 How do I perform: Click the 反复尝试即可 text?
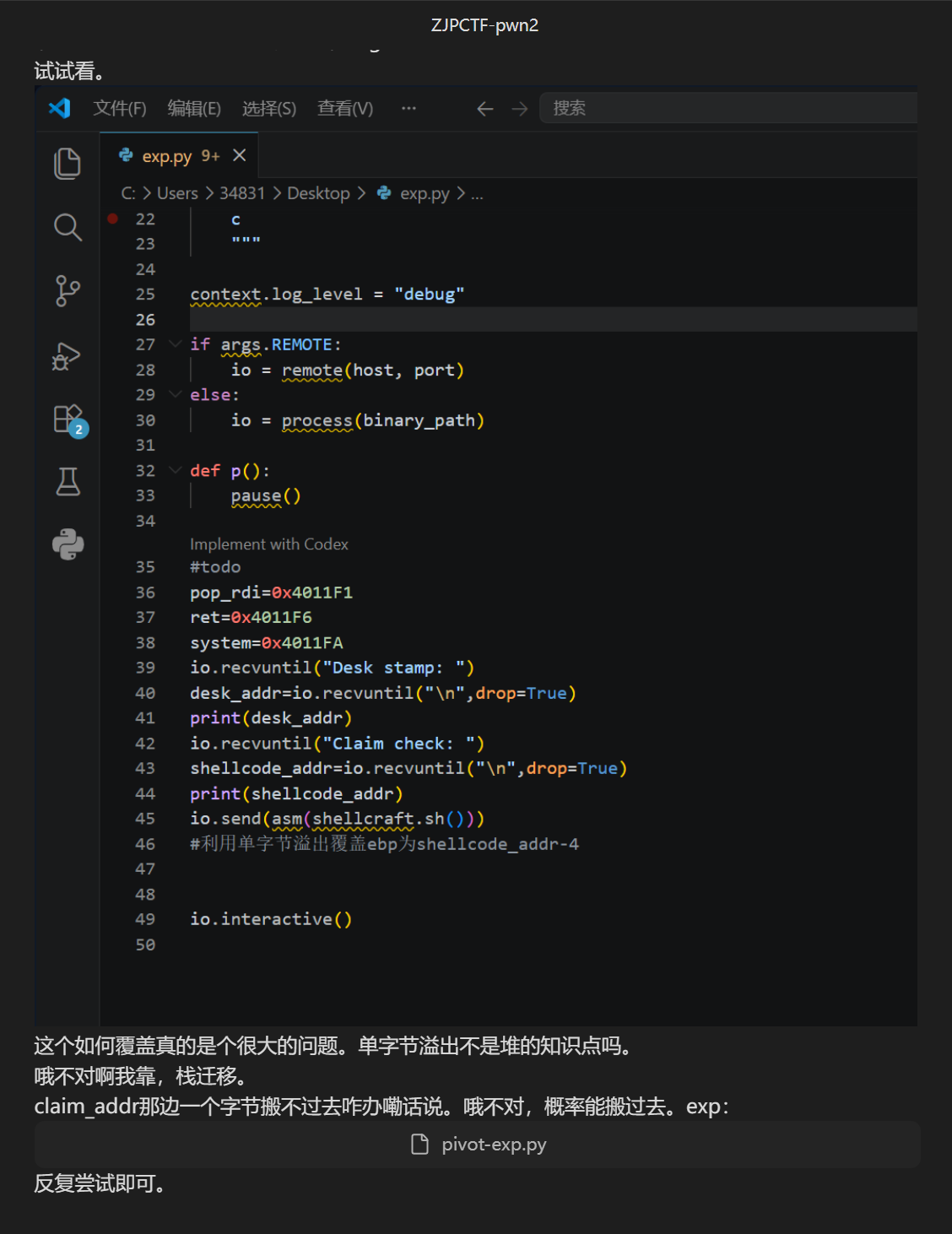(100, 1183)
